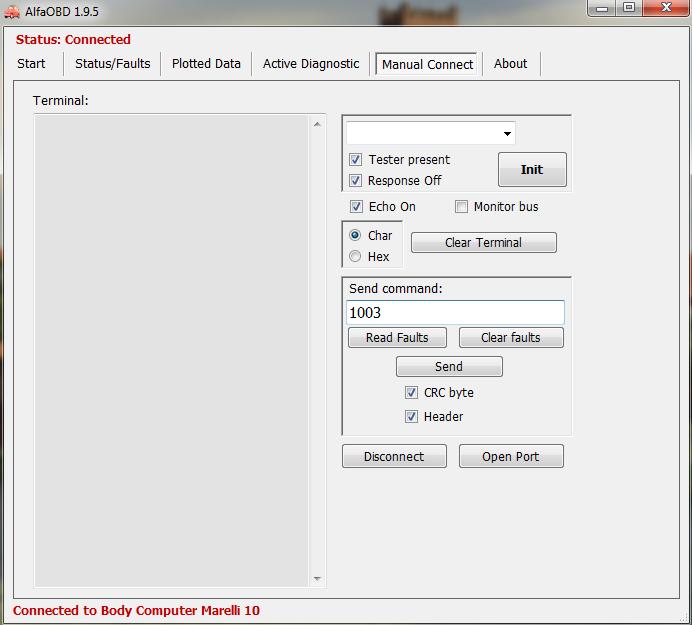
Task: Open the Active Diagnostic tab
Action: click(x=311, y=64)
